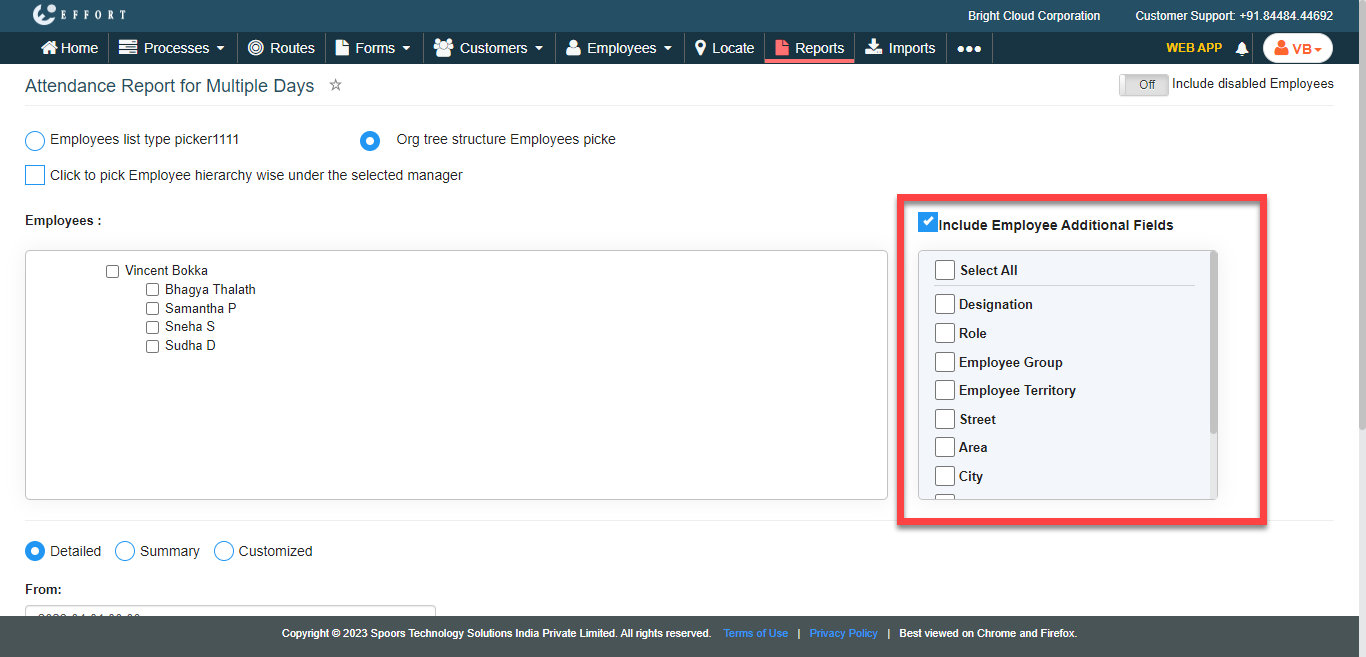1366x657 pixels.
Task: Click the Effort logo
Action: pyautogui.click(x=79, y=15)
